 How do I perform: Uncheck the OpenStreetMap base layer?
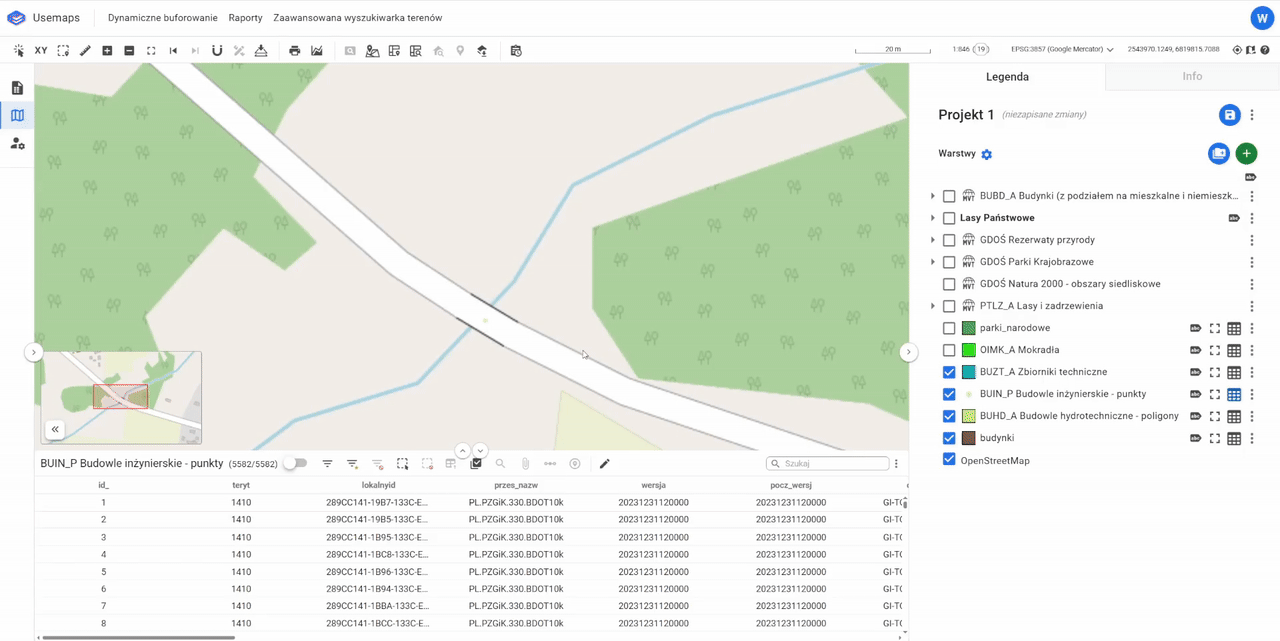949,460
